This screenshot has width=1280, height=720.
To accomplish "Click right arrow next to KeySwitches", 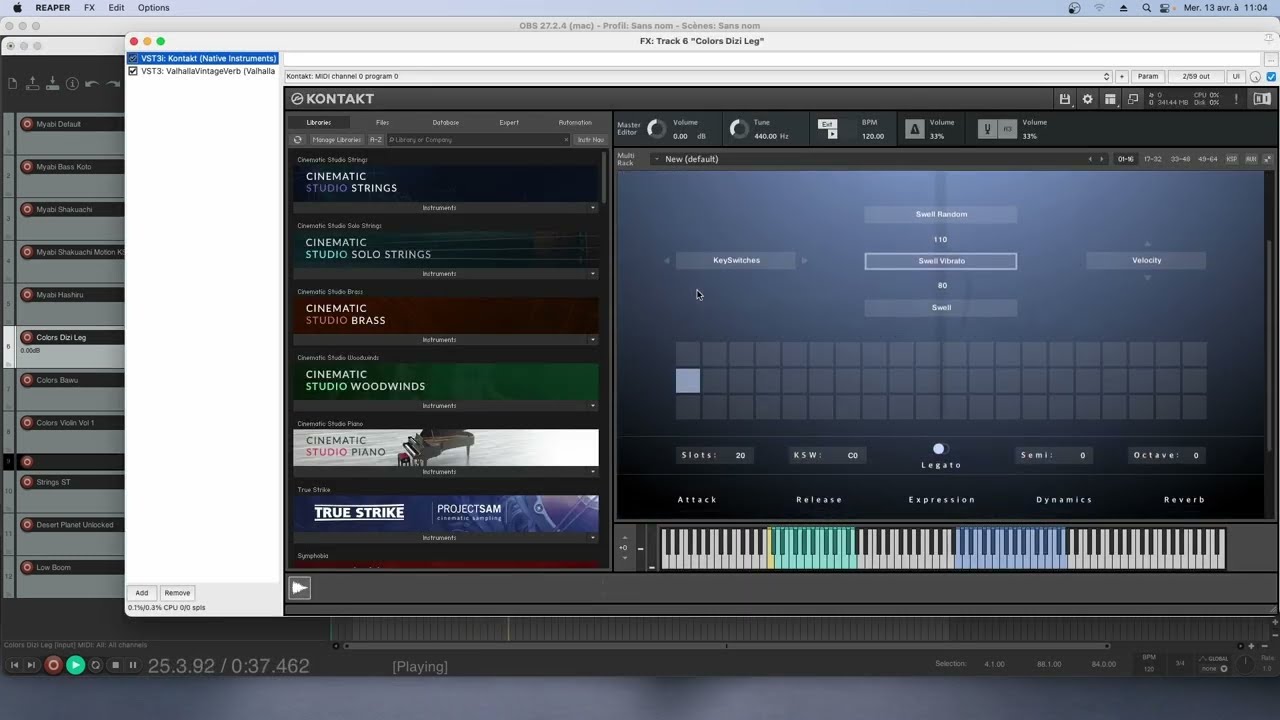I will (x=804, y=261).
